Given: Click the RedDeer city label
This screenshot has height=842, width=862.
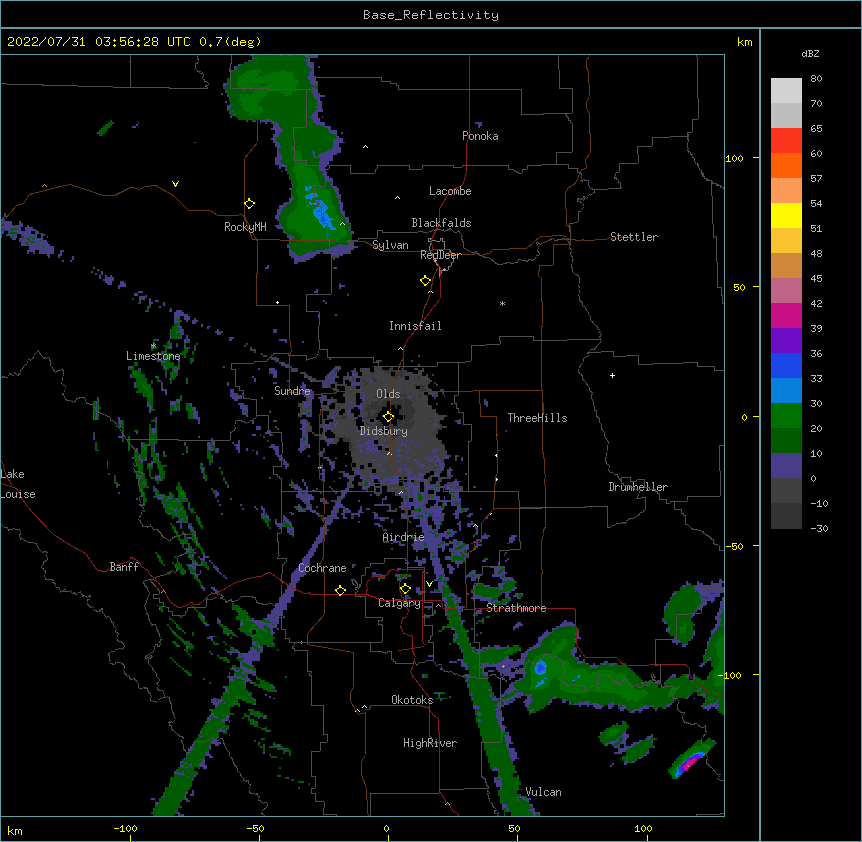Looking at the screenshot, I should pos(440,255).
